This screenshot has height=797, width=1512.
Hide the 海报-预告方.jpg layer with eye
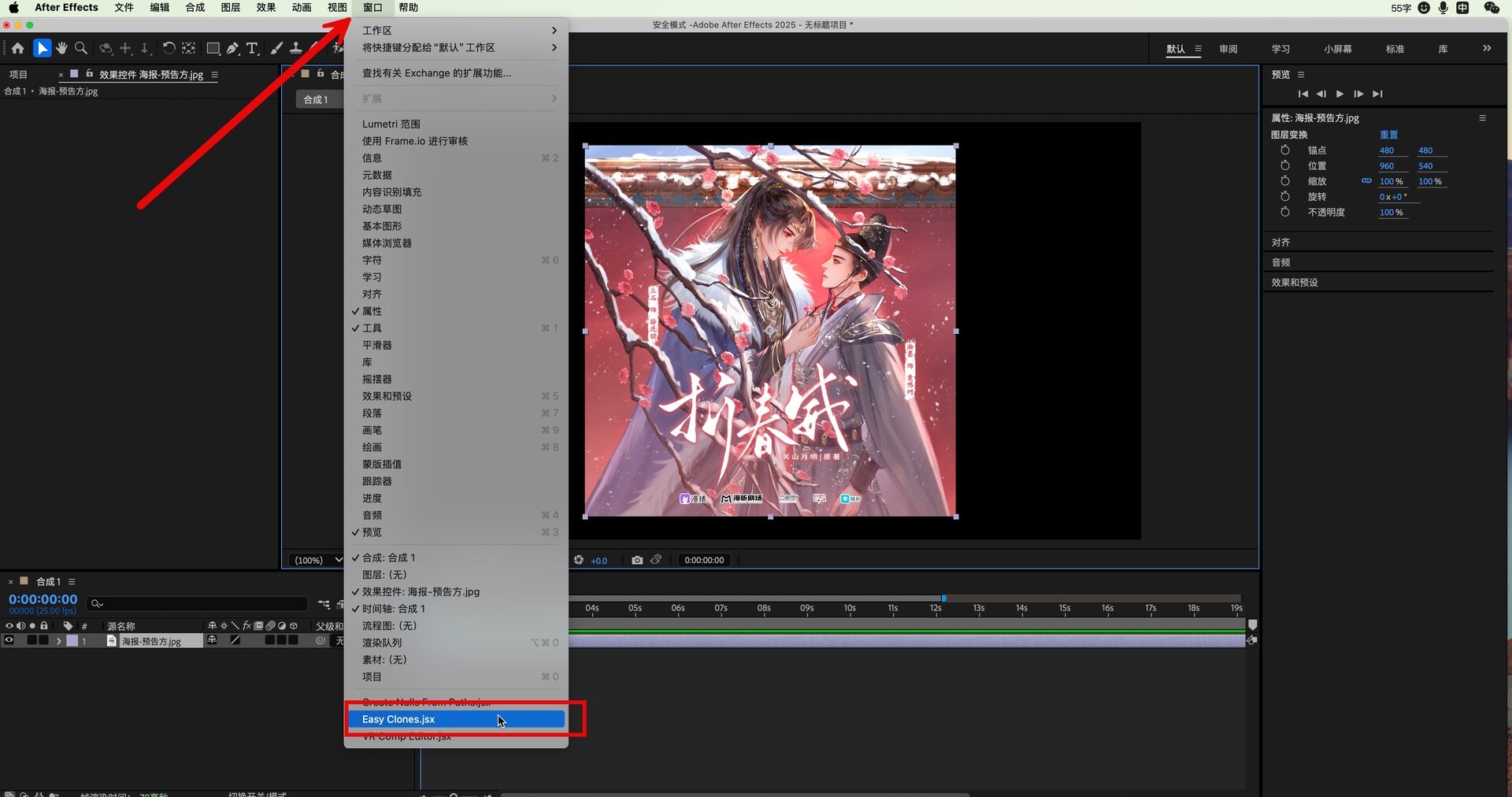click(x=9, y=640)
